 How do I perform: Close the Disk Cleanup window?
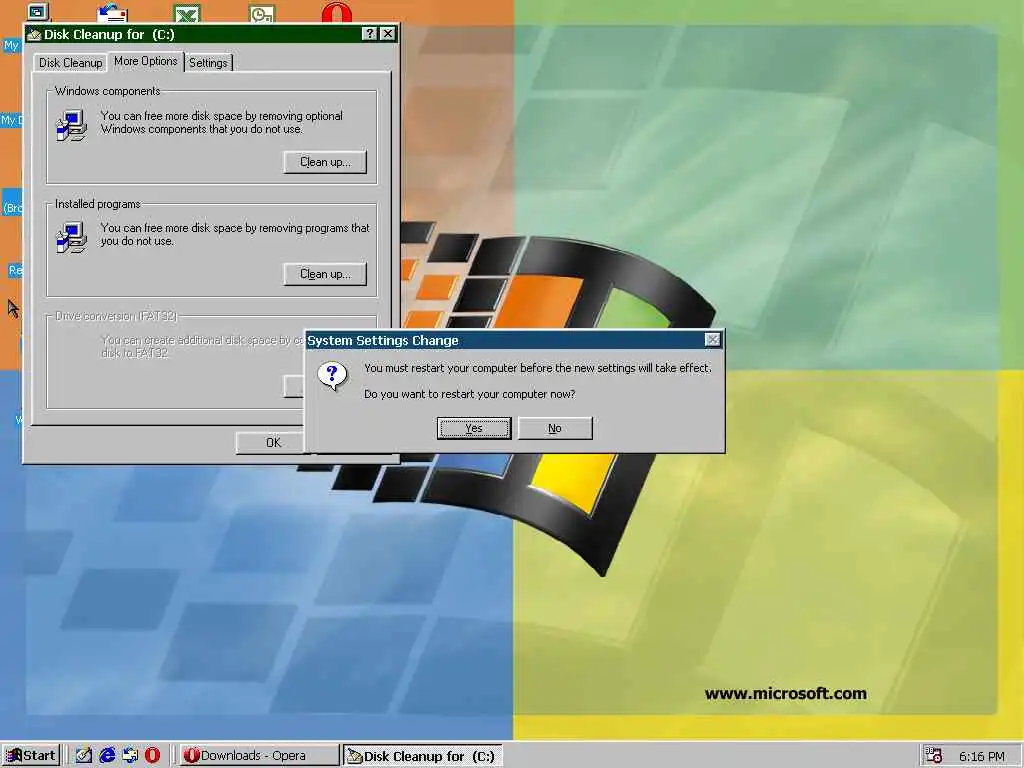point(388,34)
